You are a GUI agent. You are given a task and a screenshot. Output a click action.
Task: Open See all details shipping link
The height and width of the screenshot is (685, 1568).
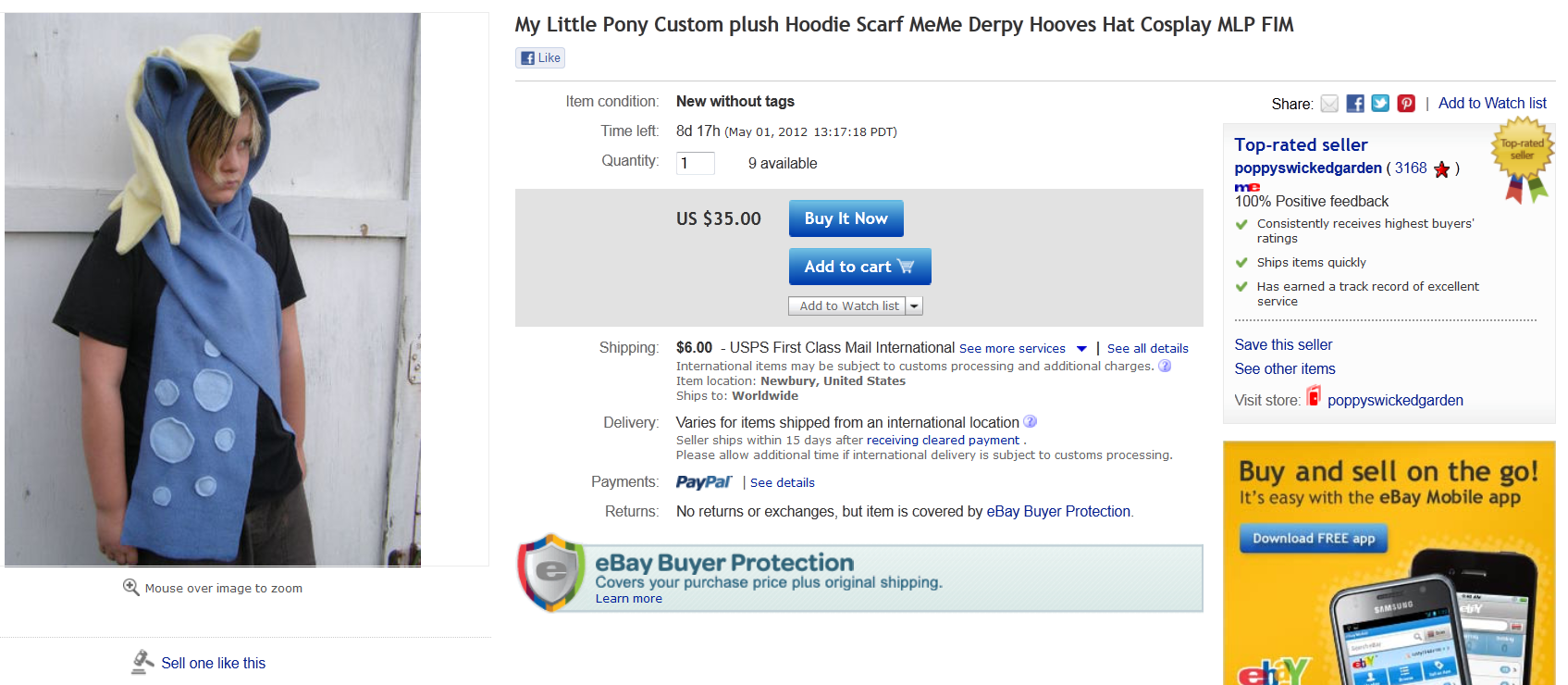point(1147,349)
